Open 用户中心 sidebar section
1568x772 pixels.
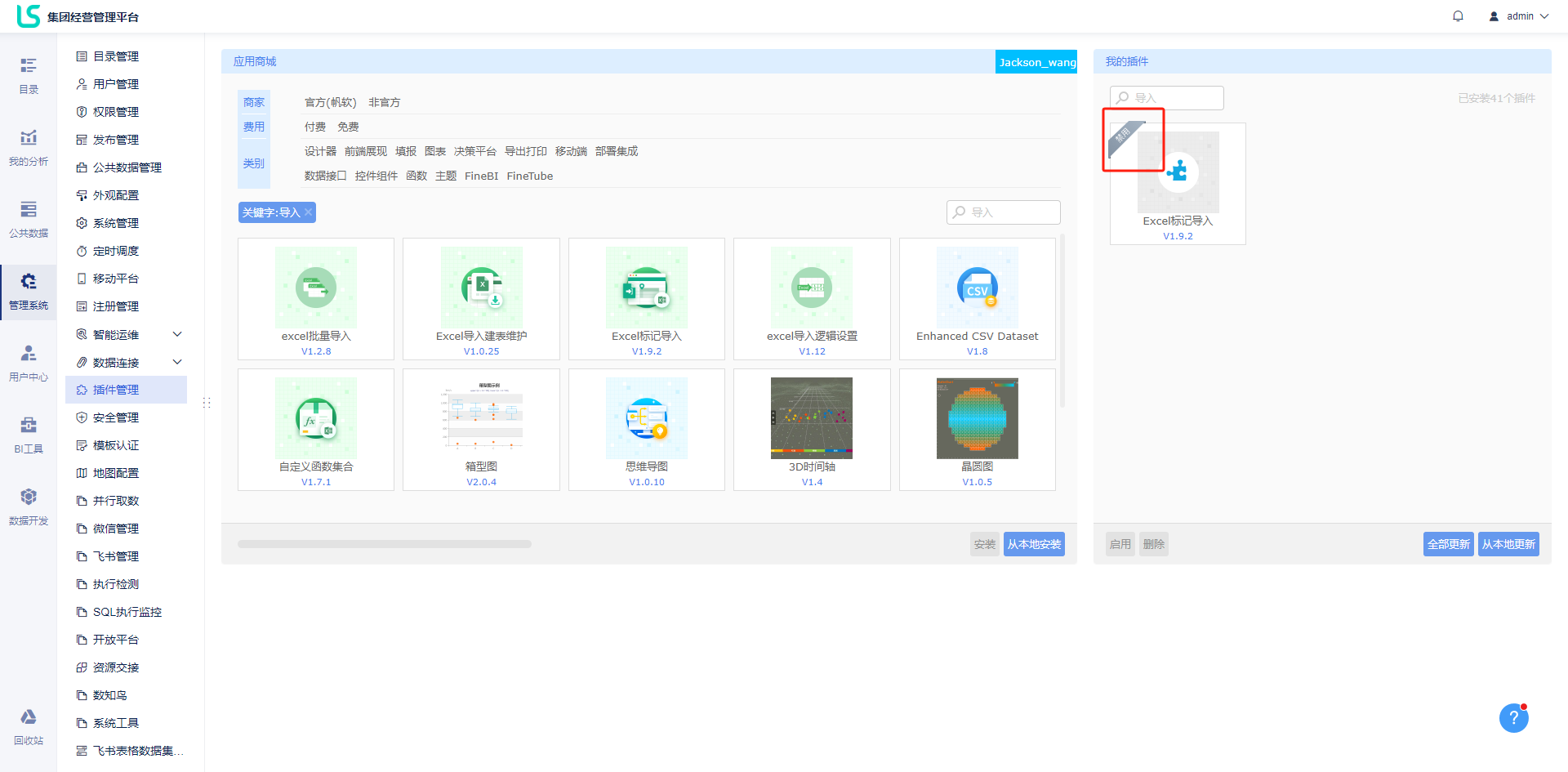[29, 363]
